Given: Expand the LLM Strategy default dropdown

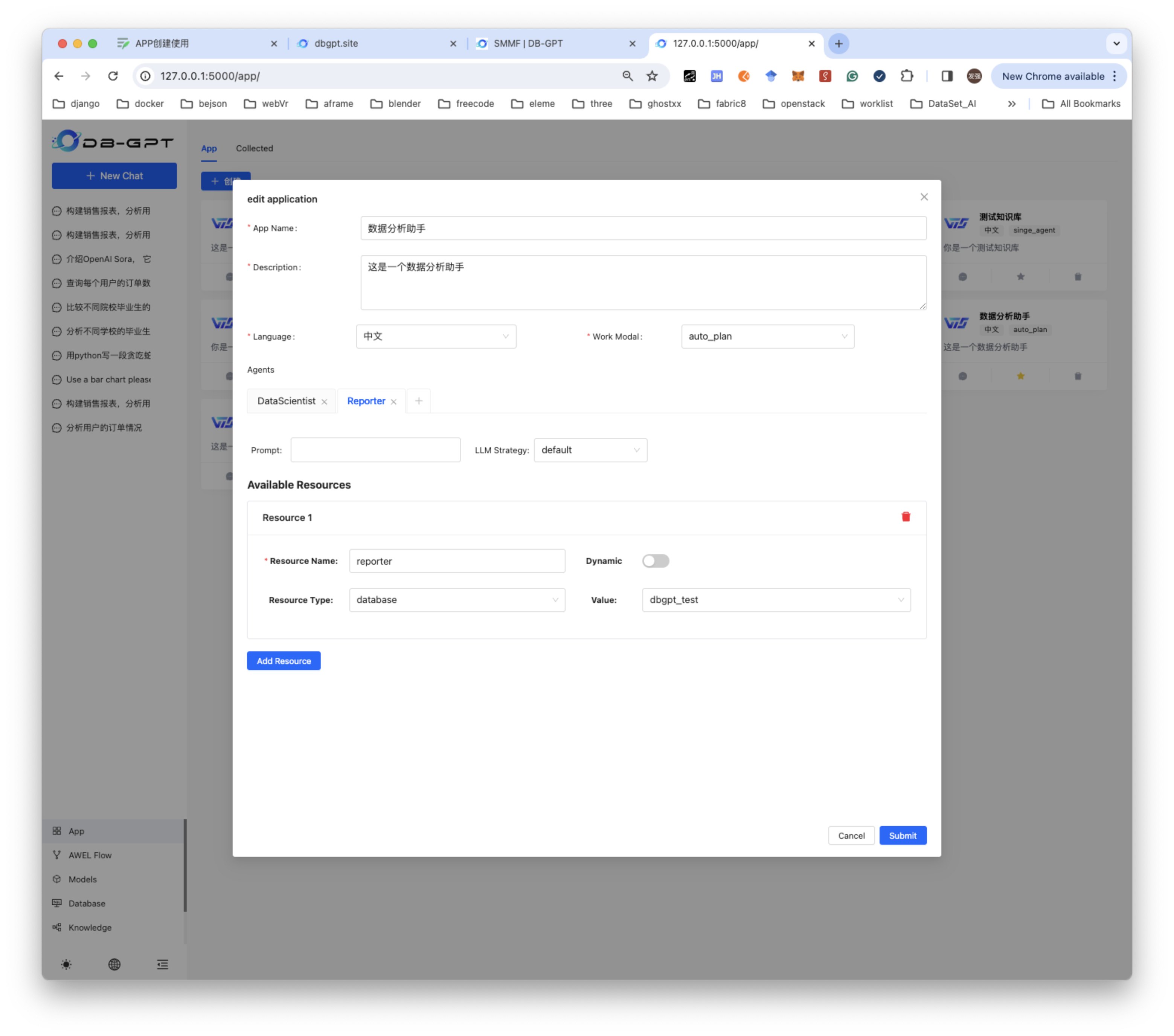Looking at the screenshot, I should 590,450.
